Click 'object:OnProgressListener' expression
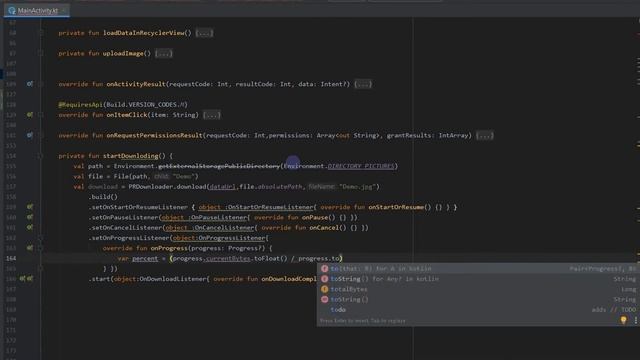Screen dimensions: 640x360 pos(219,238)
